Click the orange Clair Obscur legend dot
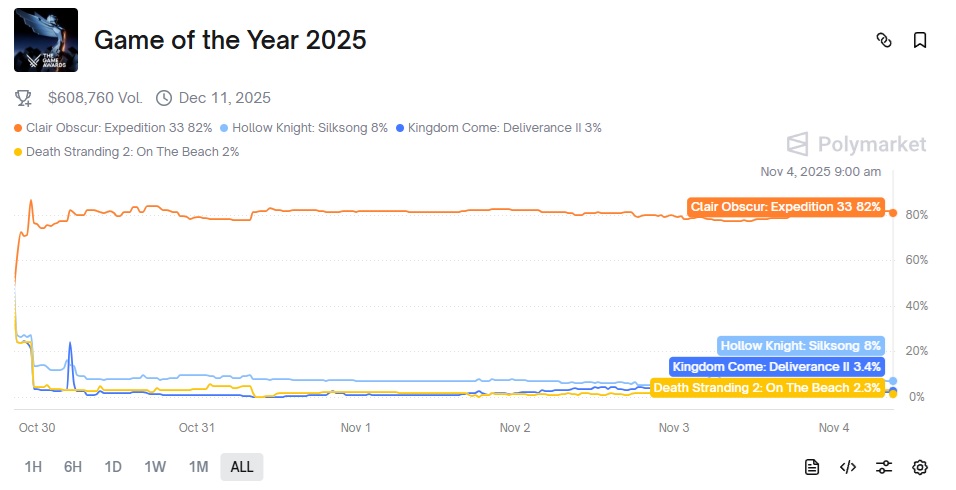Viewport: 956px width, 490px height. point(18,128)
